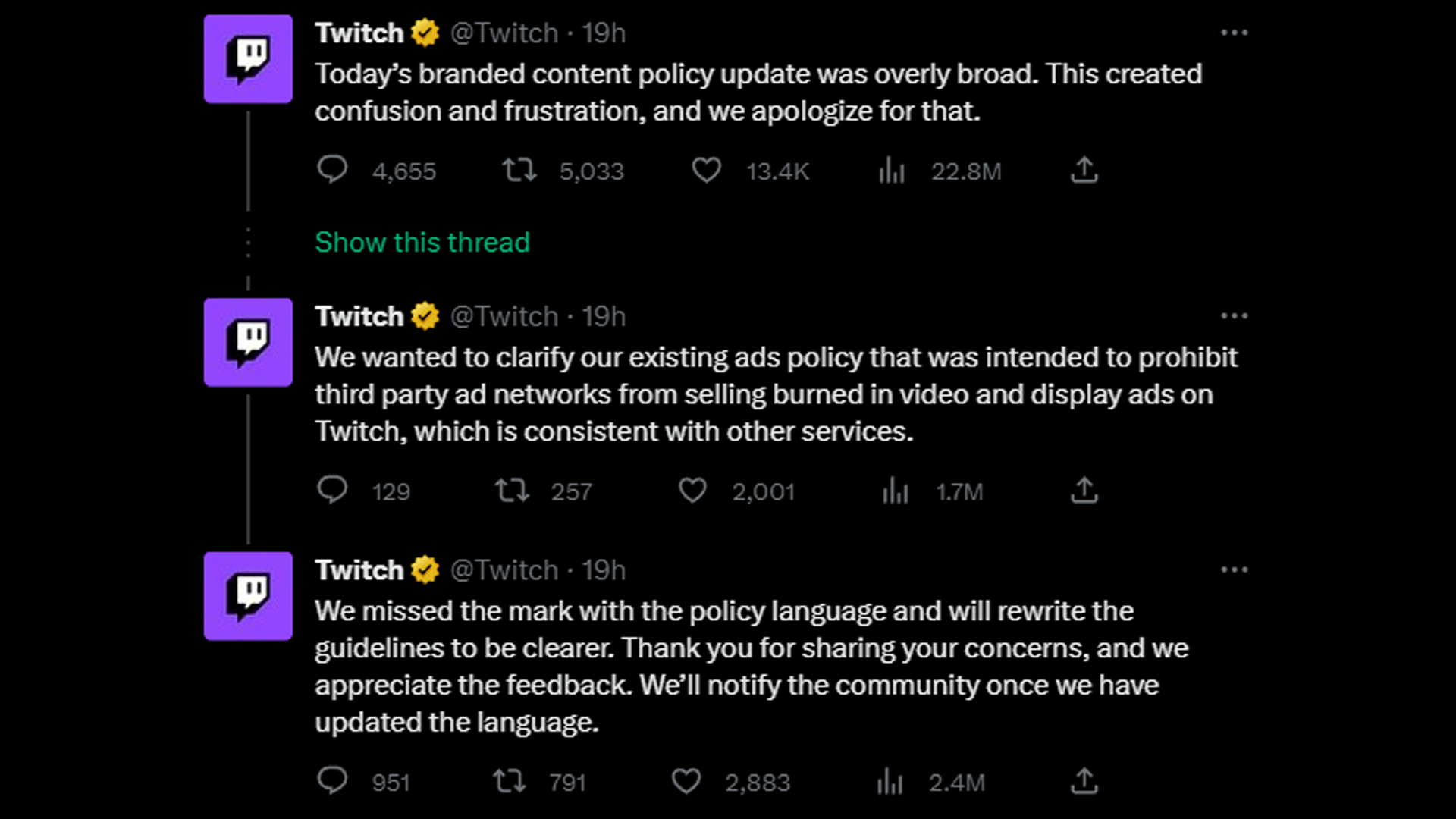Reply to the branded content policy tweet

pos(332,170)
